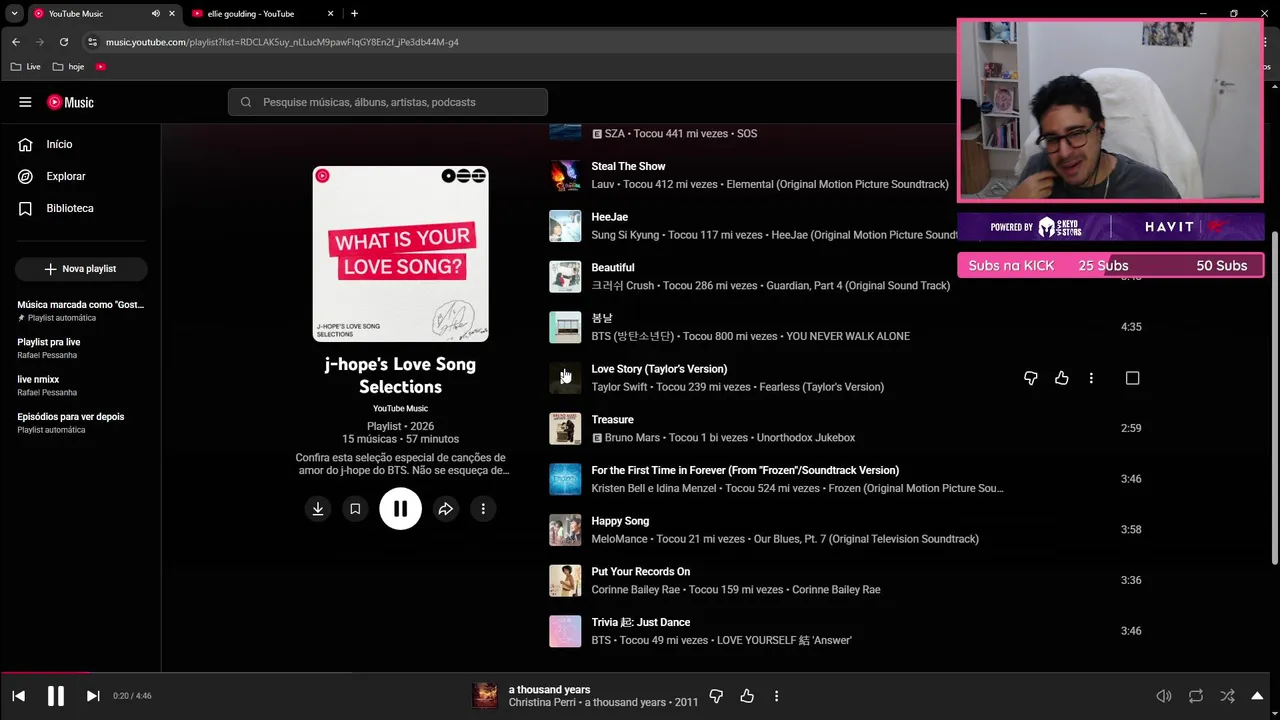This screenshot has width=1280, height=720.
Task: Dislike a thousand years in player bar
Action: tap(716, 696)
